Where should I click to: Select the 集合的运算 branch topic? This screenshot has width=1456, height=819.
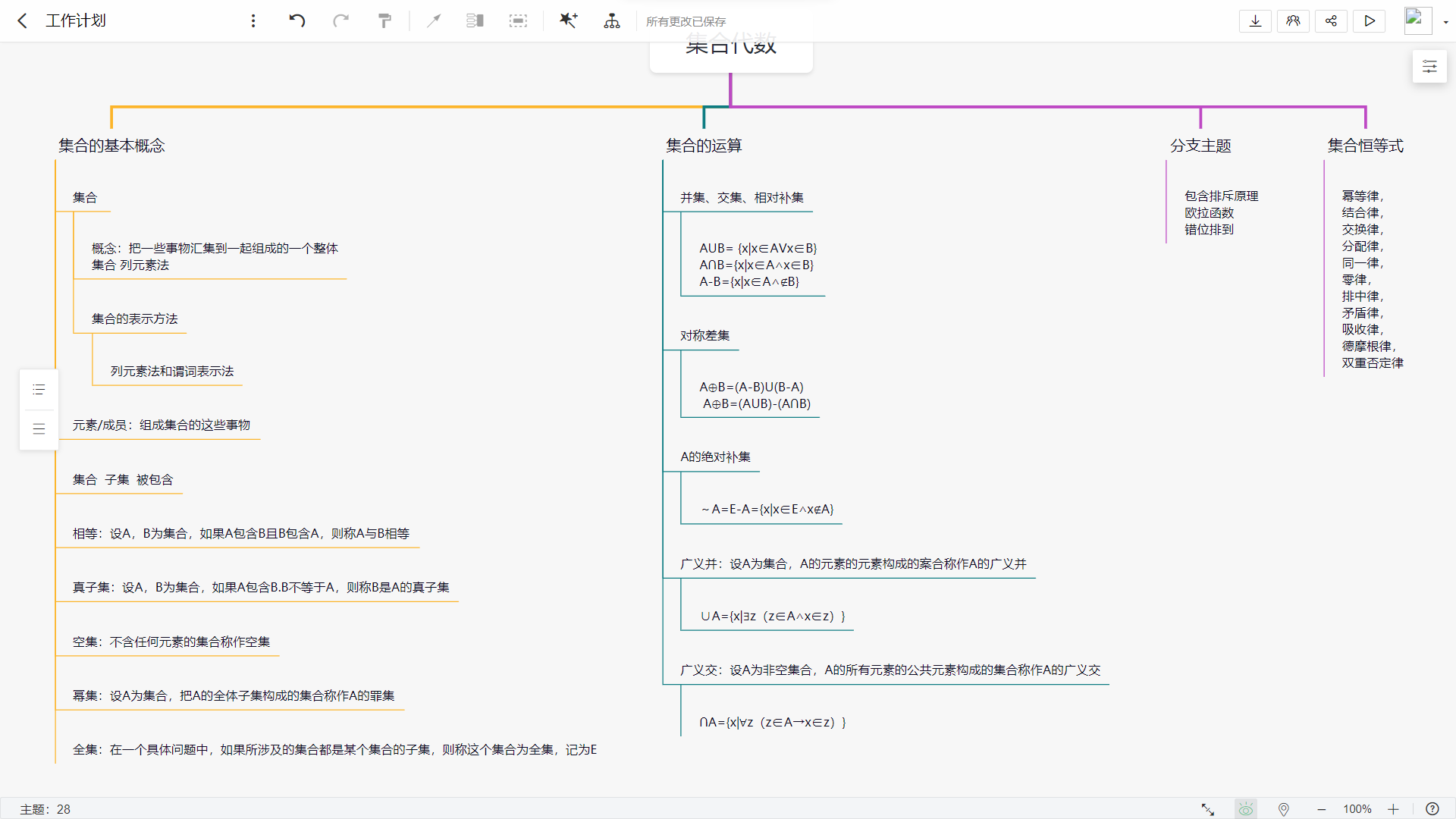pos(704,146)
